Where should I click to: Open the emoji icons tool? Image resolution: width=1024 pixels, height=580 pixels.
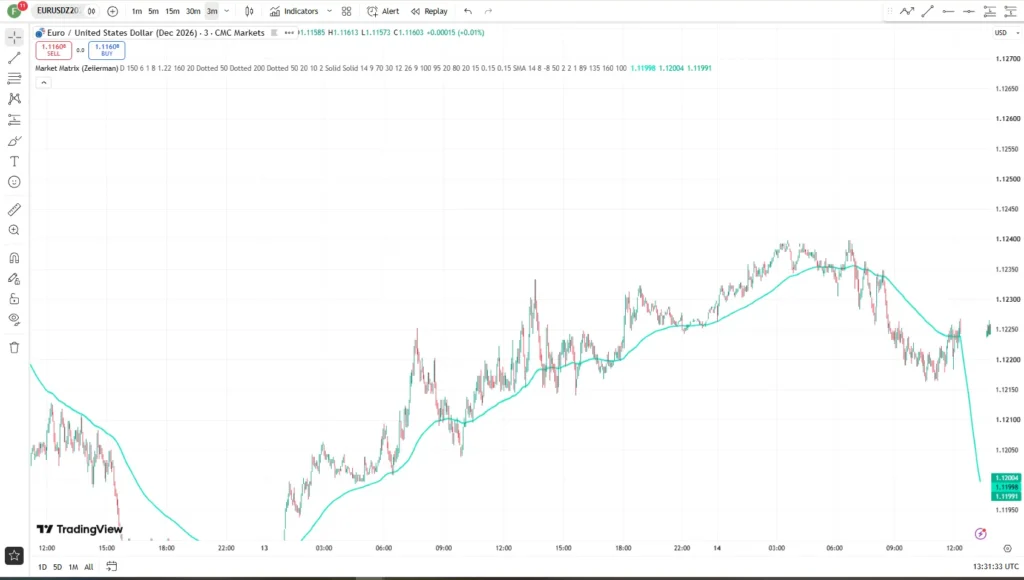(14, 182)
